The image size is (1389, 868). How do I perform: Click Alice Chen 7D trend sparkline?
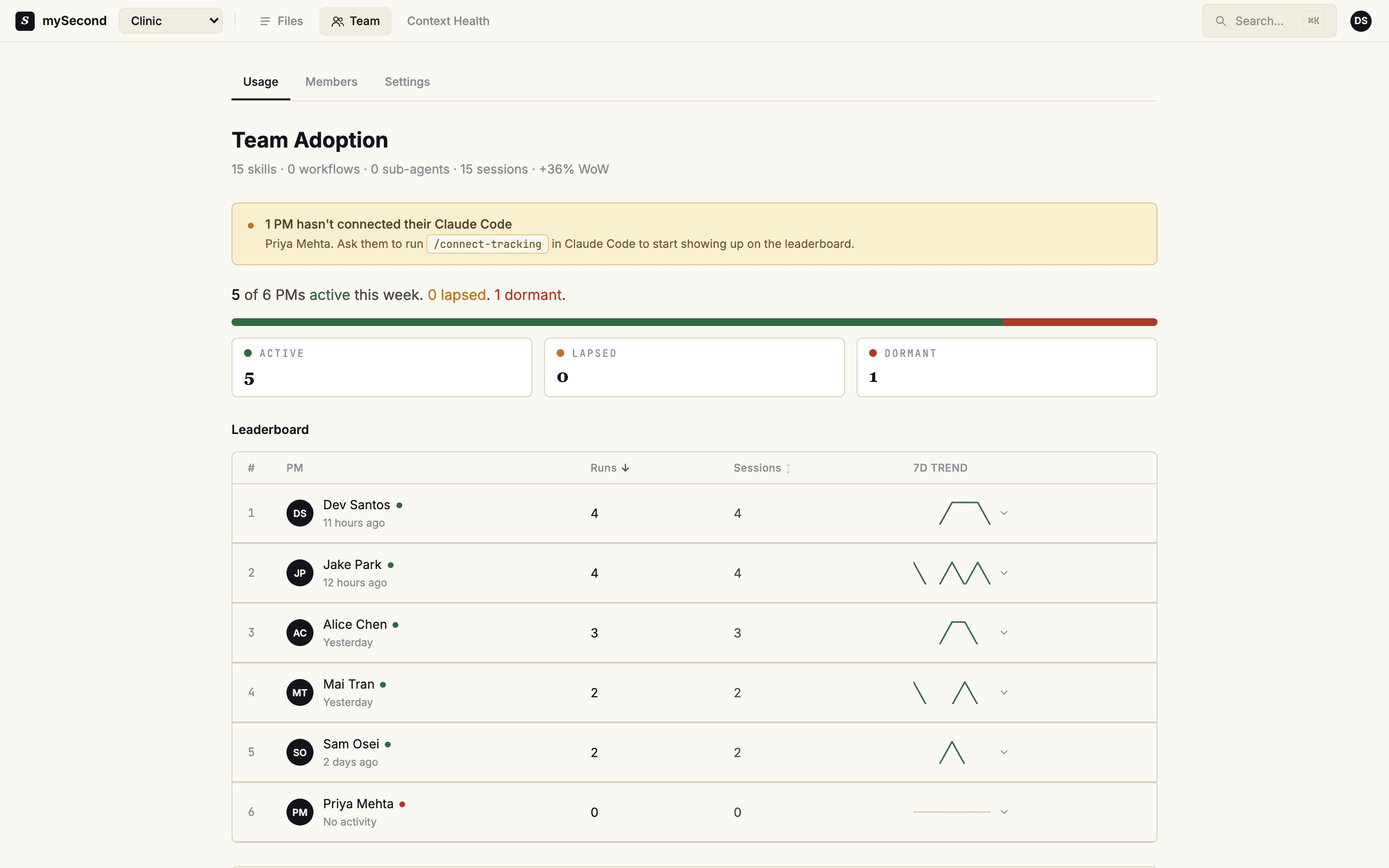pyautogui.click(x=958, y=633)
